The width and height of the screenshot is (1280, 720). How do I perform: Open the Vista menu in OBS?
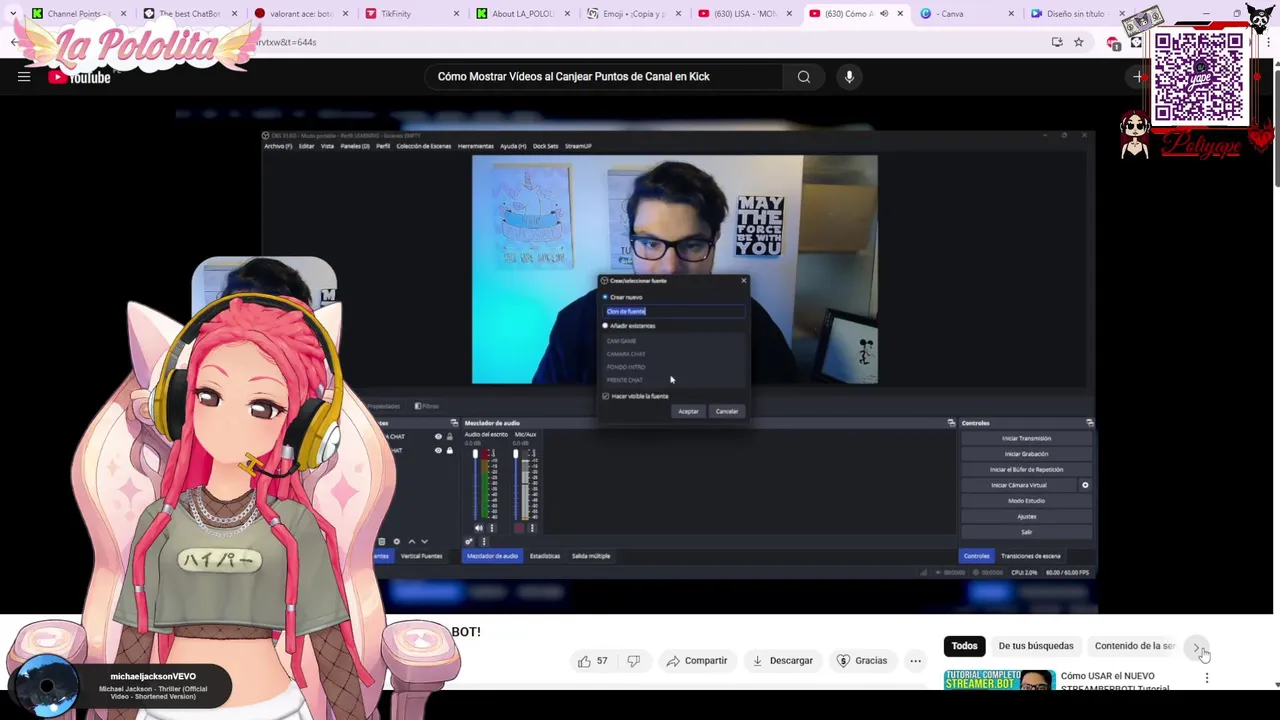point(327,146)
